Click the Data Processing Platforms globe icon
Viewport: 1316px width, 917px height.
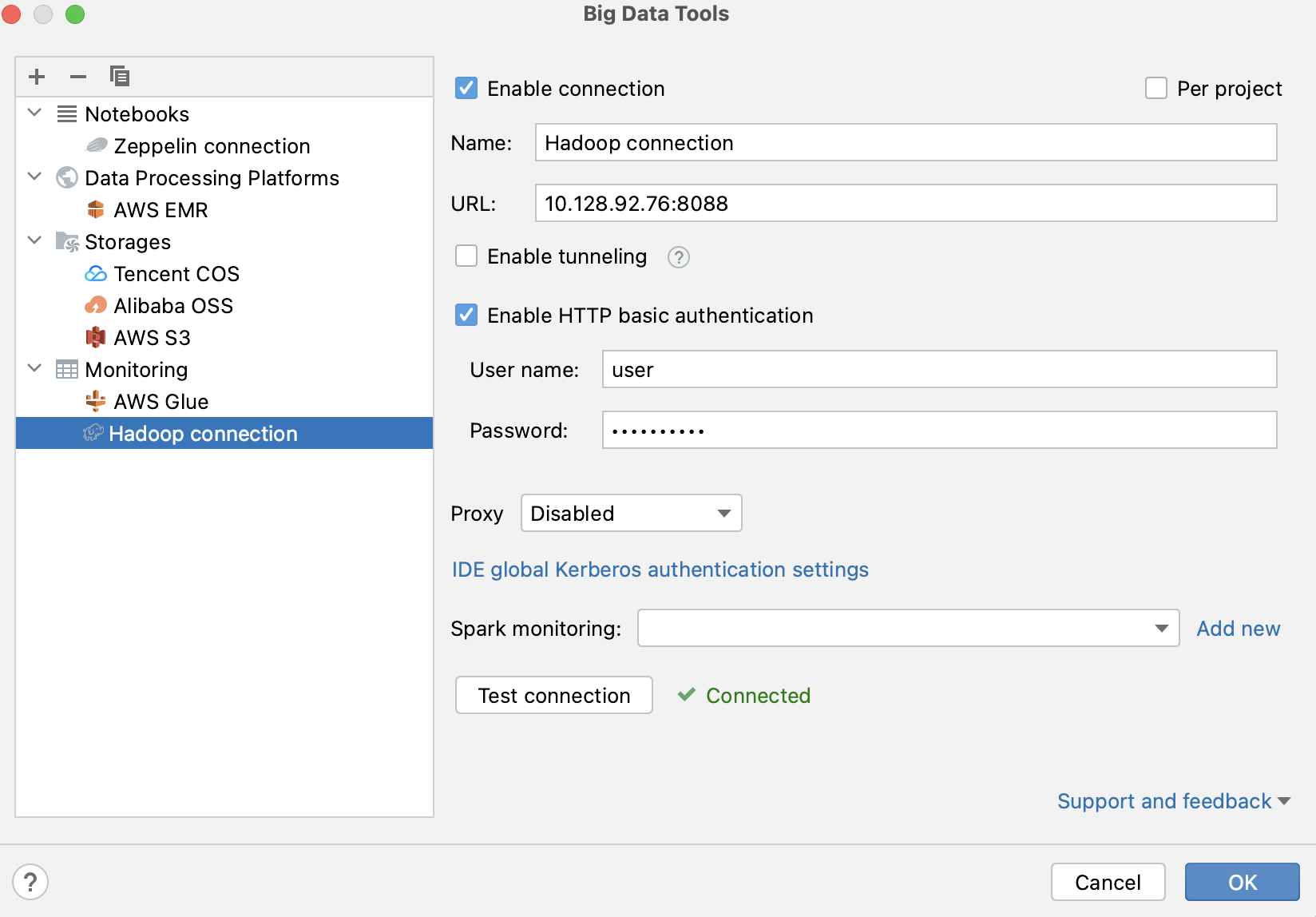(67, 177)
